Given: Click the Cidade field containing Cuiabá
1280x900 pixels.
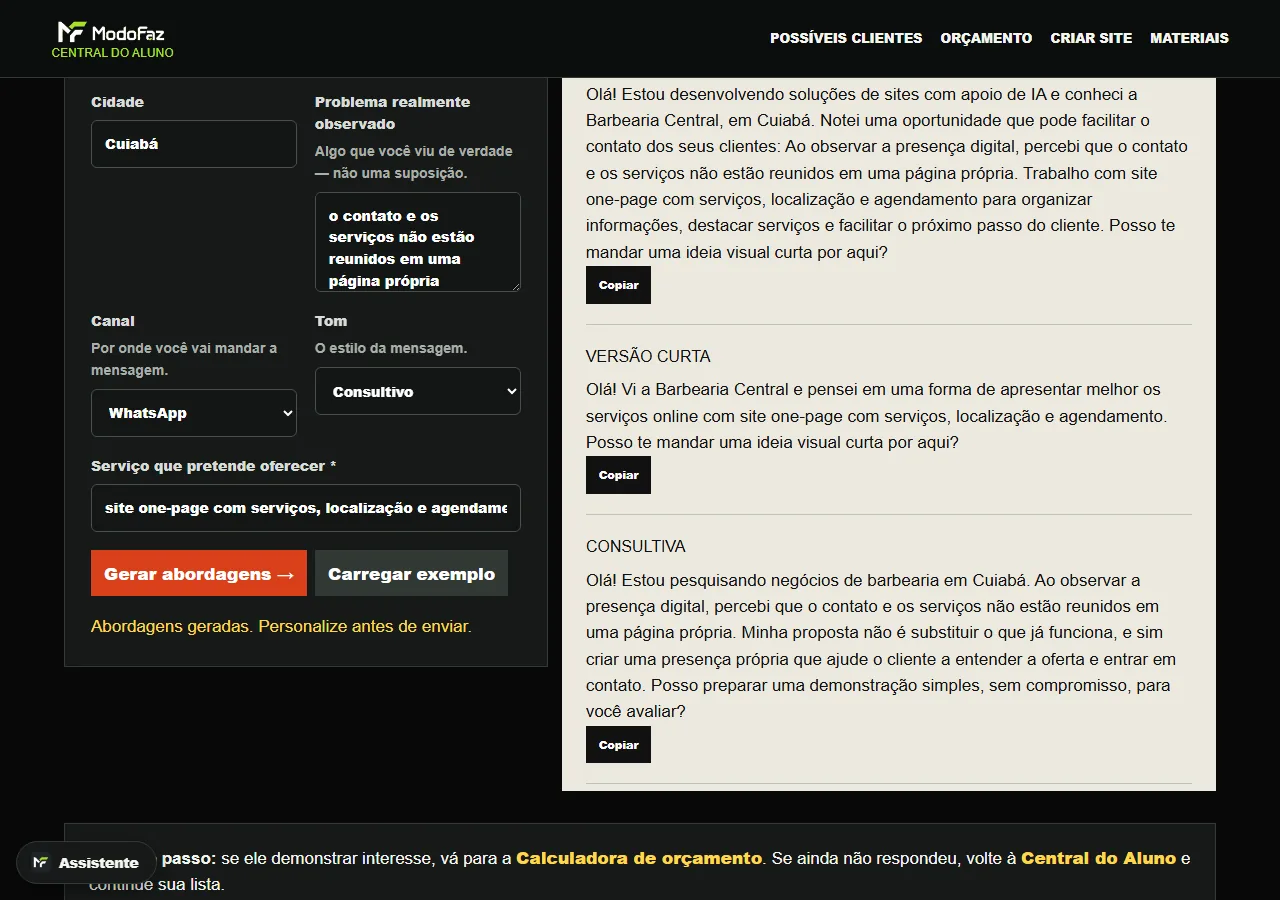Looking at the screenshot, I should coord(194,144).
